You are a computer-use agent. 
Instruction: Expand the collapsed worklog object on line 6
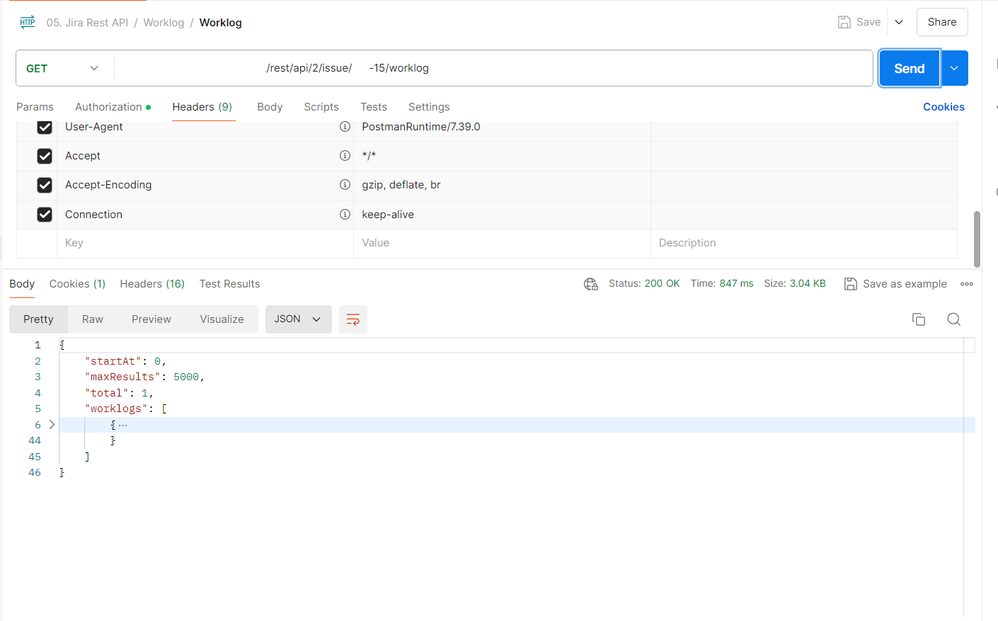[52, 424]
